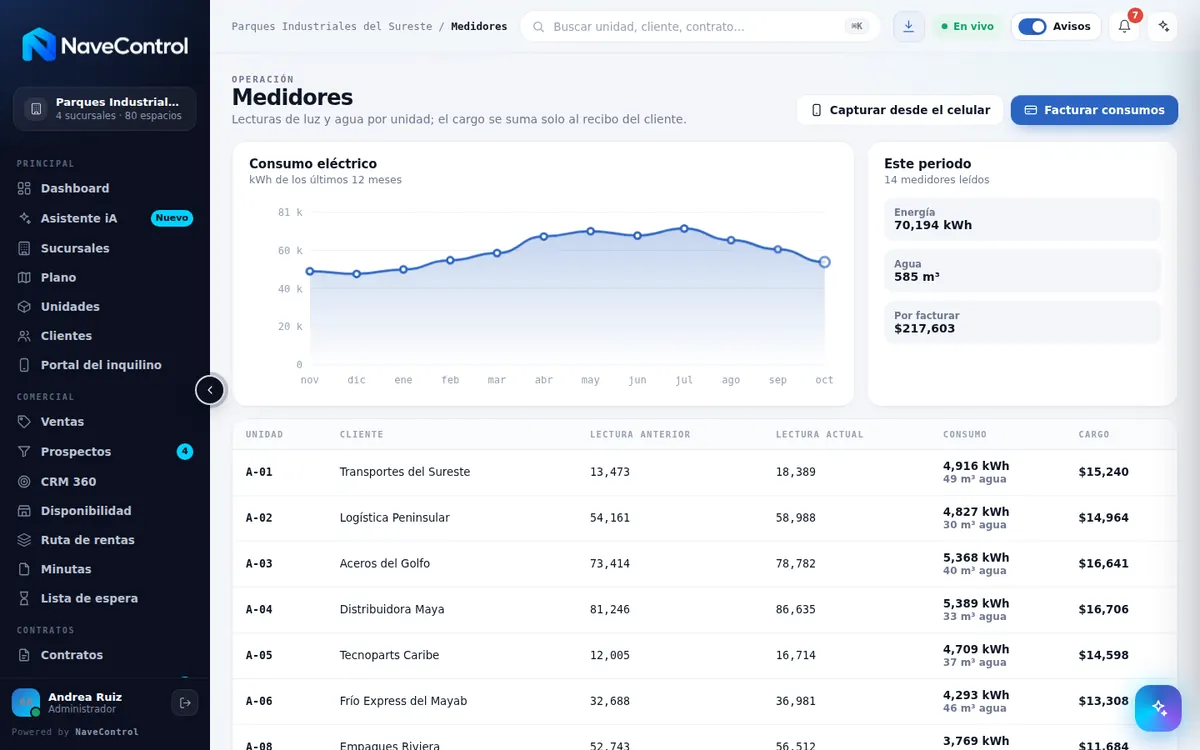Click the UNIDAD column header

(x=264, y=435)
